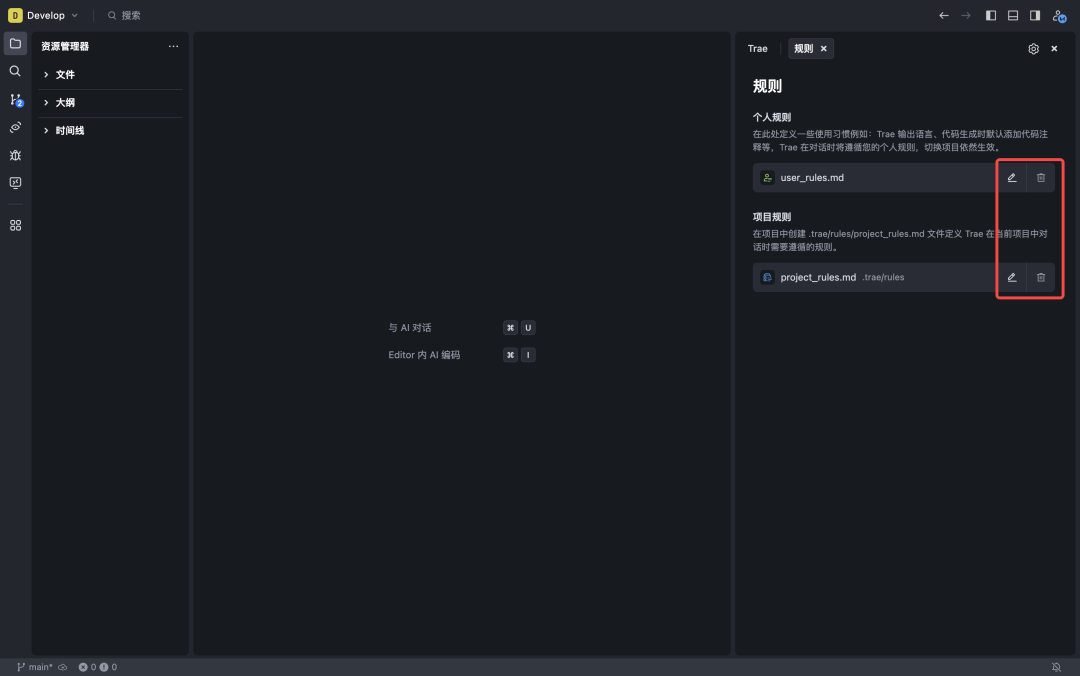Open settings gear in Trae panel
This screenshot has height=676, width=1080.
pos(1033,48)
